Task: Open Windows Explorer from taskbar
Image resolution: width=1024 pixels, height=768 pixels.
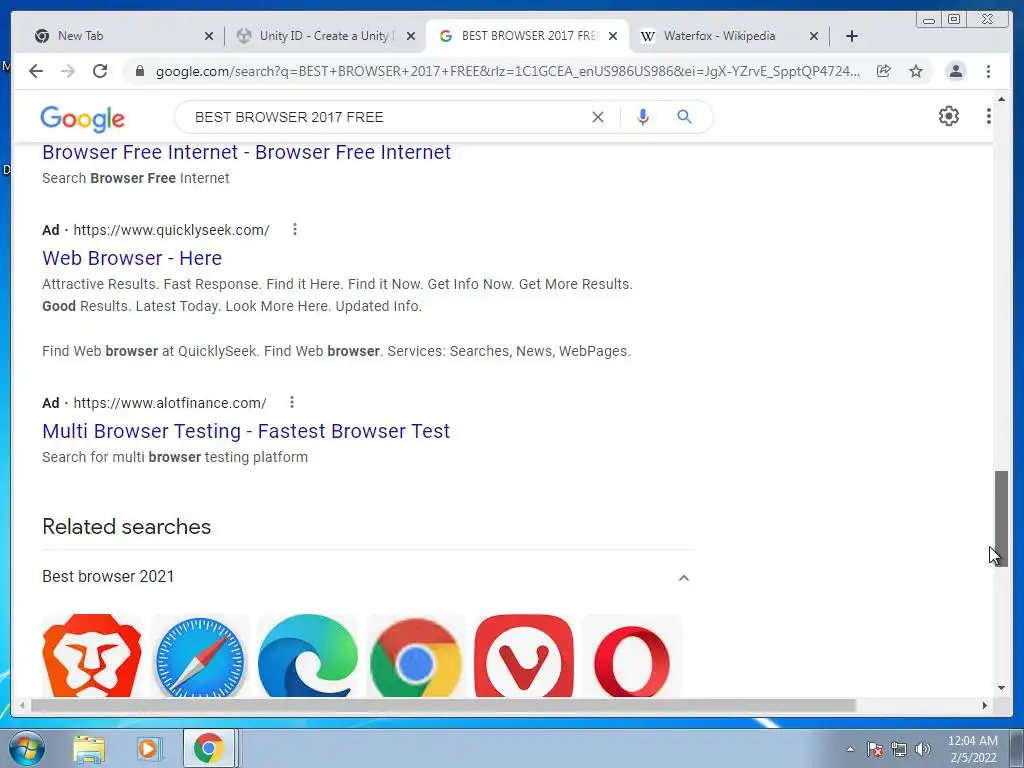Action: pos(89,748)
